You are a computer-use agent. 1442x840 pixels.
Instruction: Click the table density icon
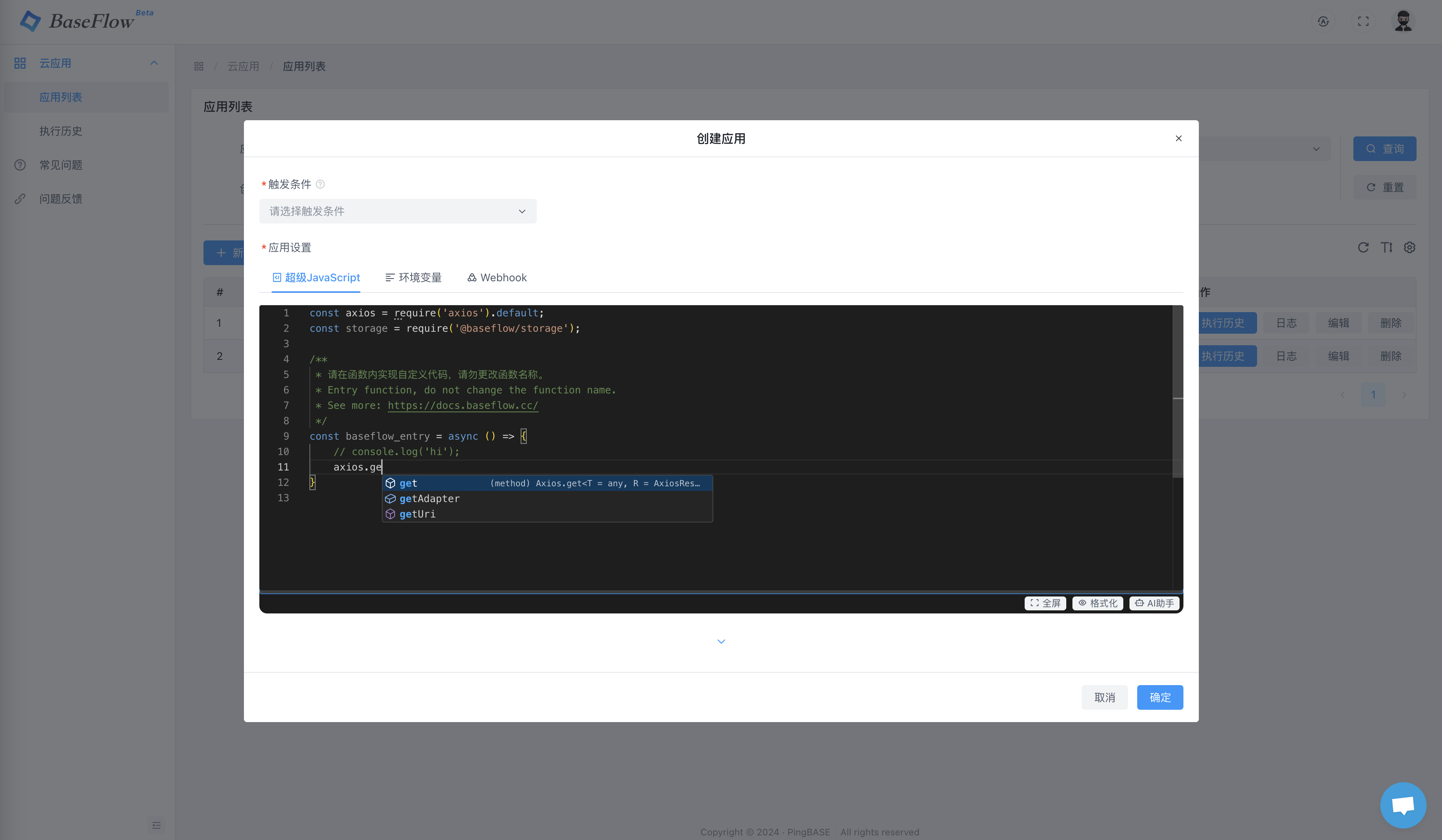tap(1387, 247)
